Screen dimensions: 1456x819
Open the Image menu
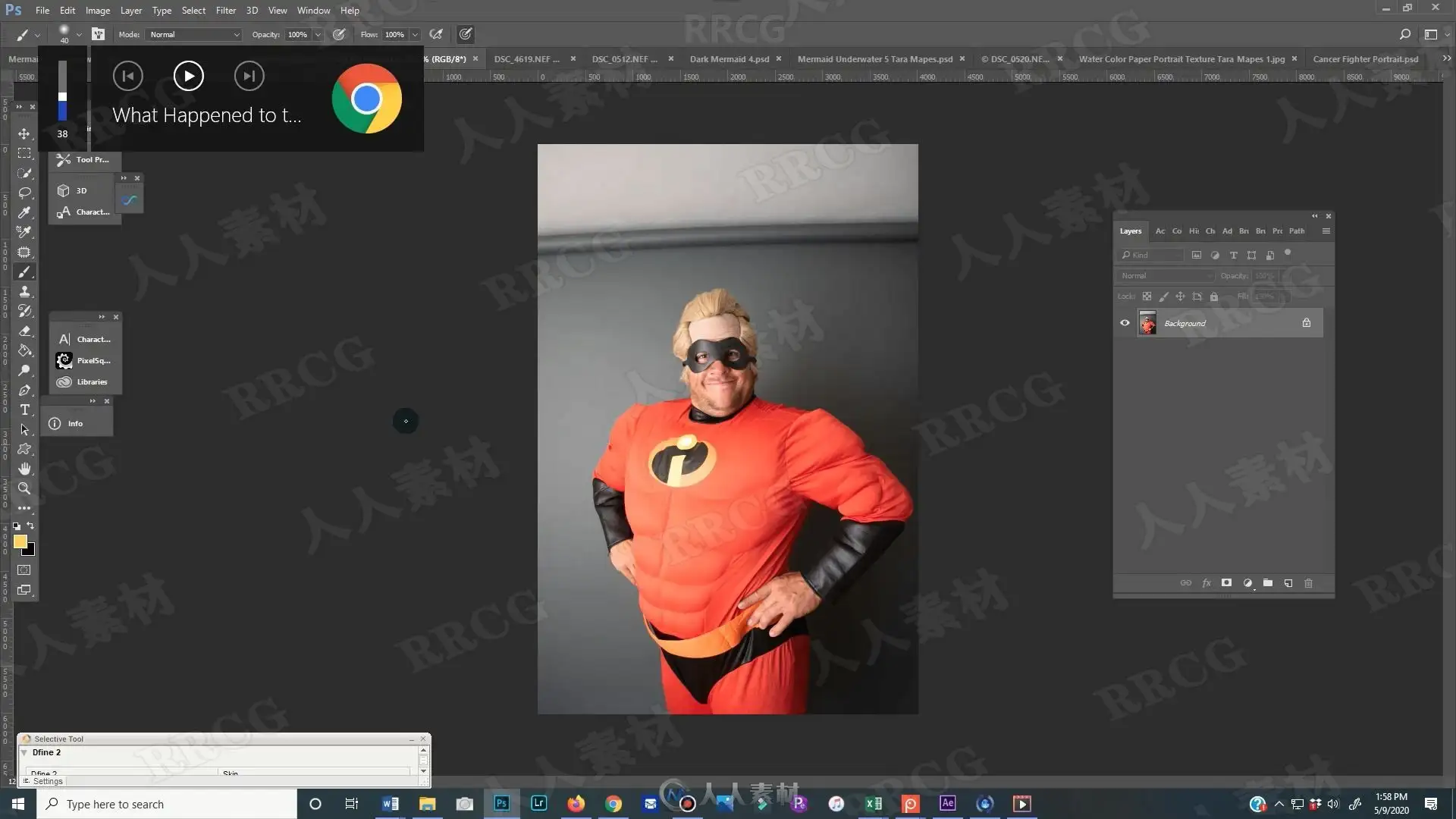(x=98, y=11)
